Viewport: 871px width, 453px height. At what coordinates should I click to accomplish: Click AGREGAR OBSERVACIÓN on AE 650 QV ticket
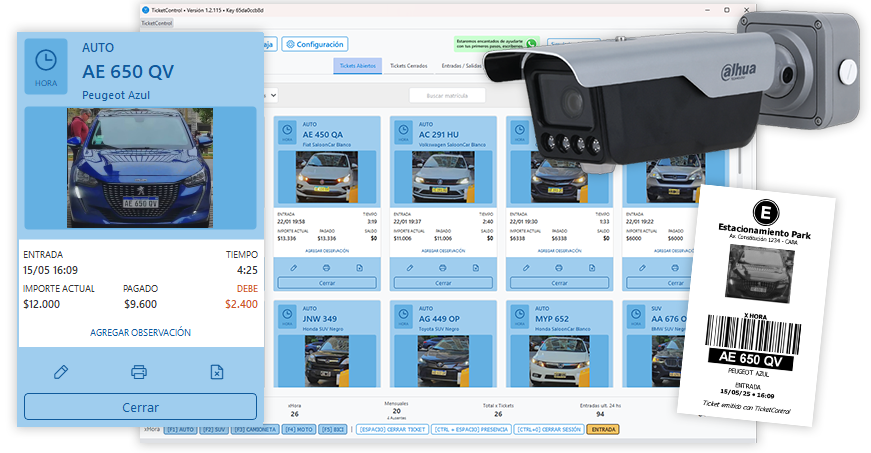pyautogui.click(x=140, y=332)
